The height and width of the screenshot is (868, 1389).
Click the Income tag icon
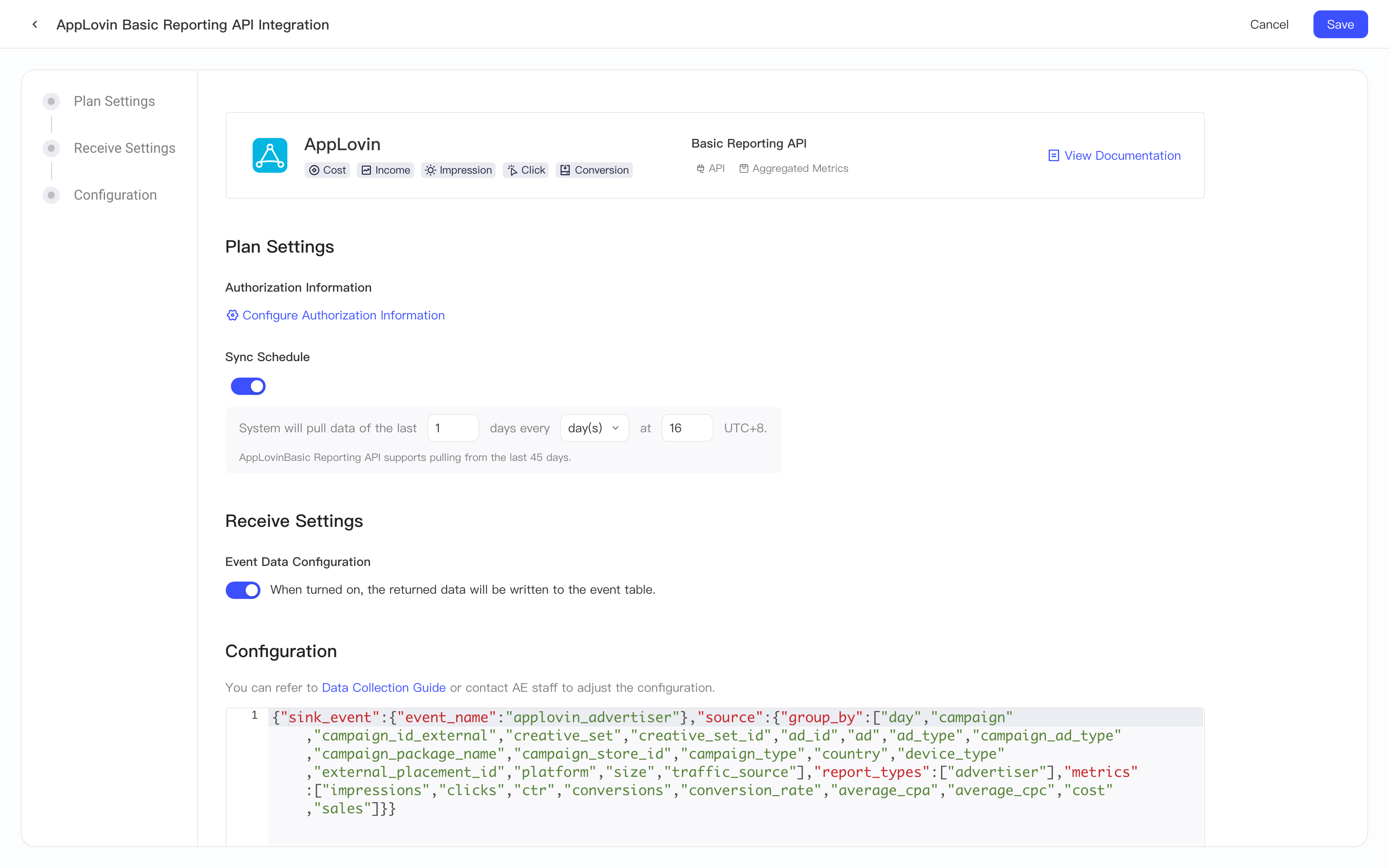366,170
